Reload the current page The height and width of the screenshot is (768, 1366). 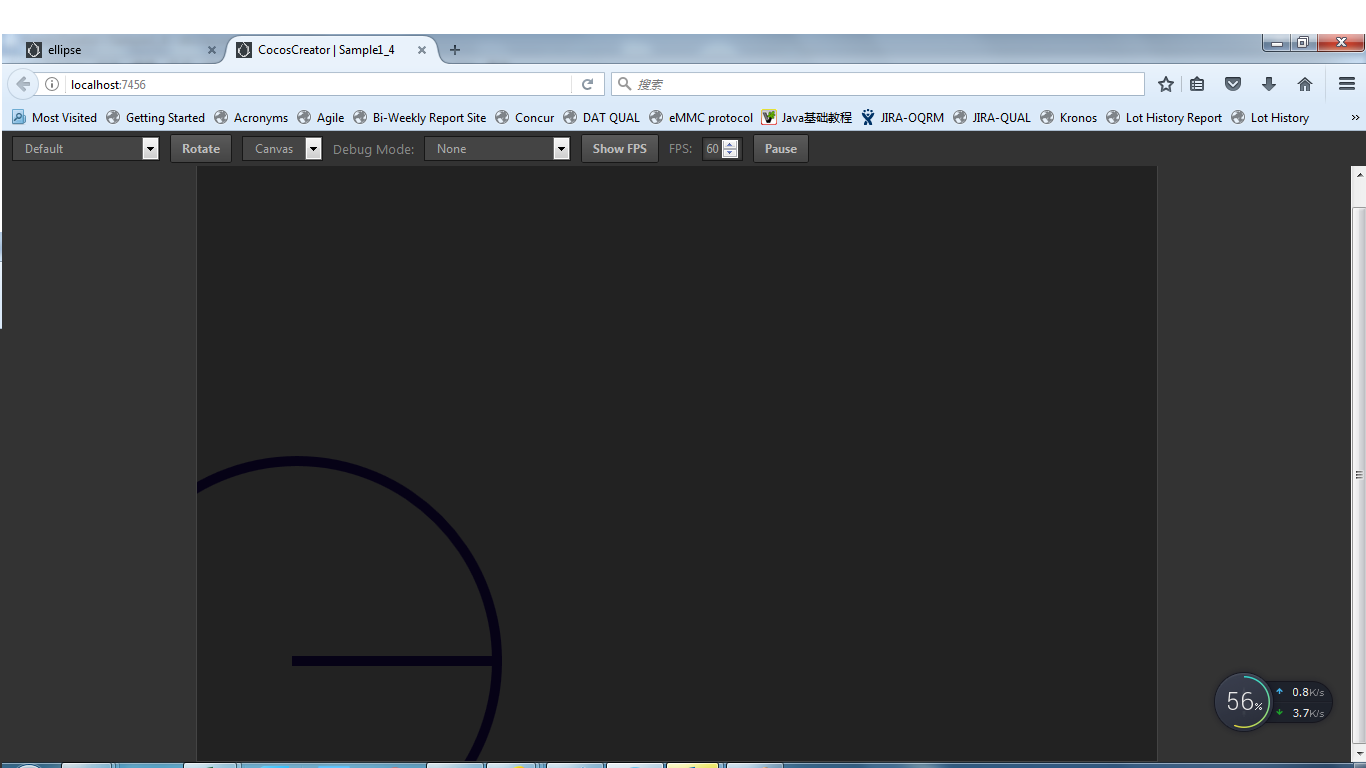coord(588,85)
